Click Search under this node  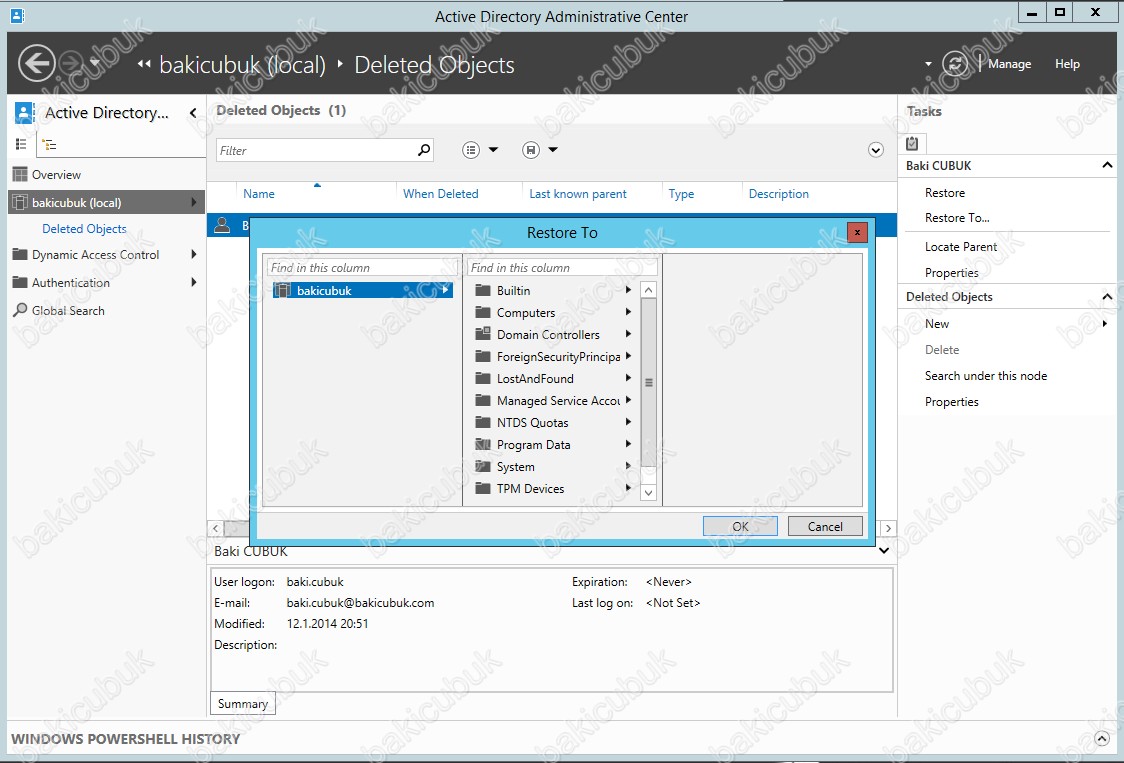[986, 376]
